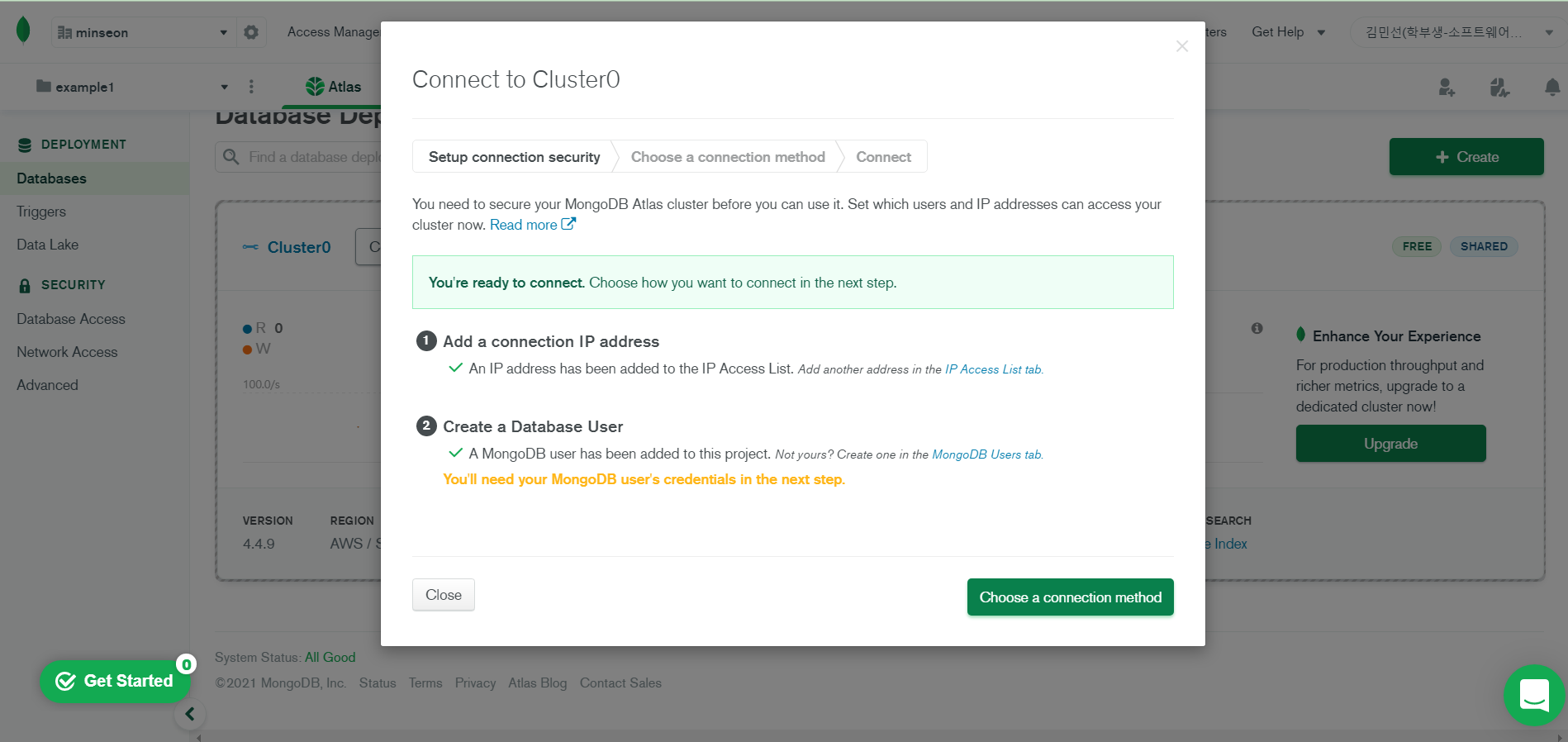
Task: Click the Choose a connection method button
Action: tap(1070, 597)
